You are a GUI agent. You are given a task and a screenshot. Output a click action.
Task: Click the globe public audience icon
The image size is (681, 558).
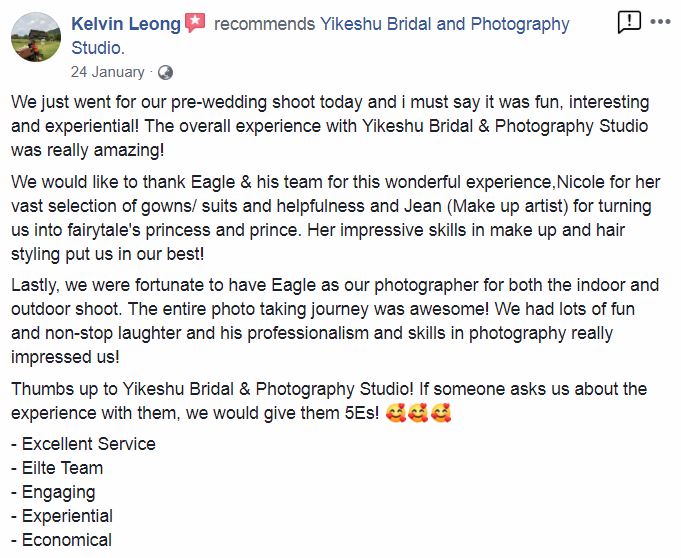click(x=165, y=73)
